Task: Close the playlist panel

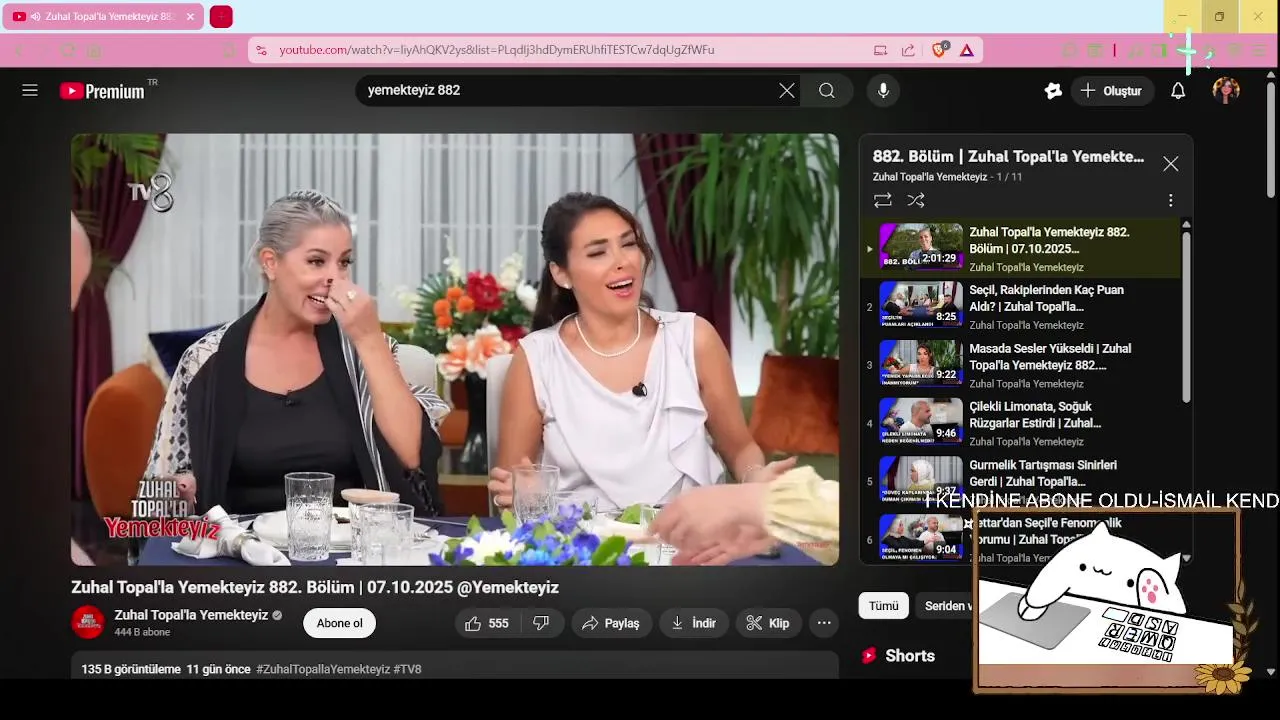Action: point(1171,164)
